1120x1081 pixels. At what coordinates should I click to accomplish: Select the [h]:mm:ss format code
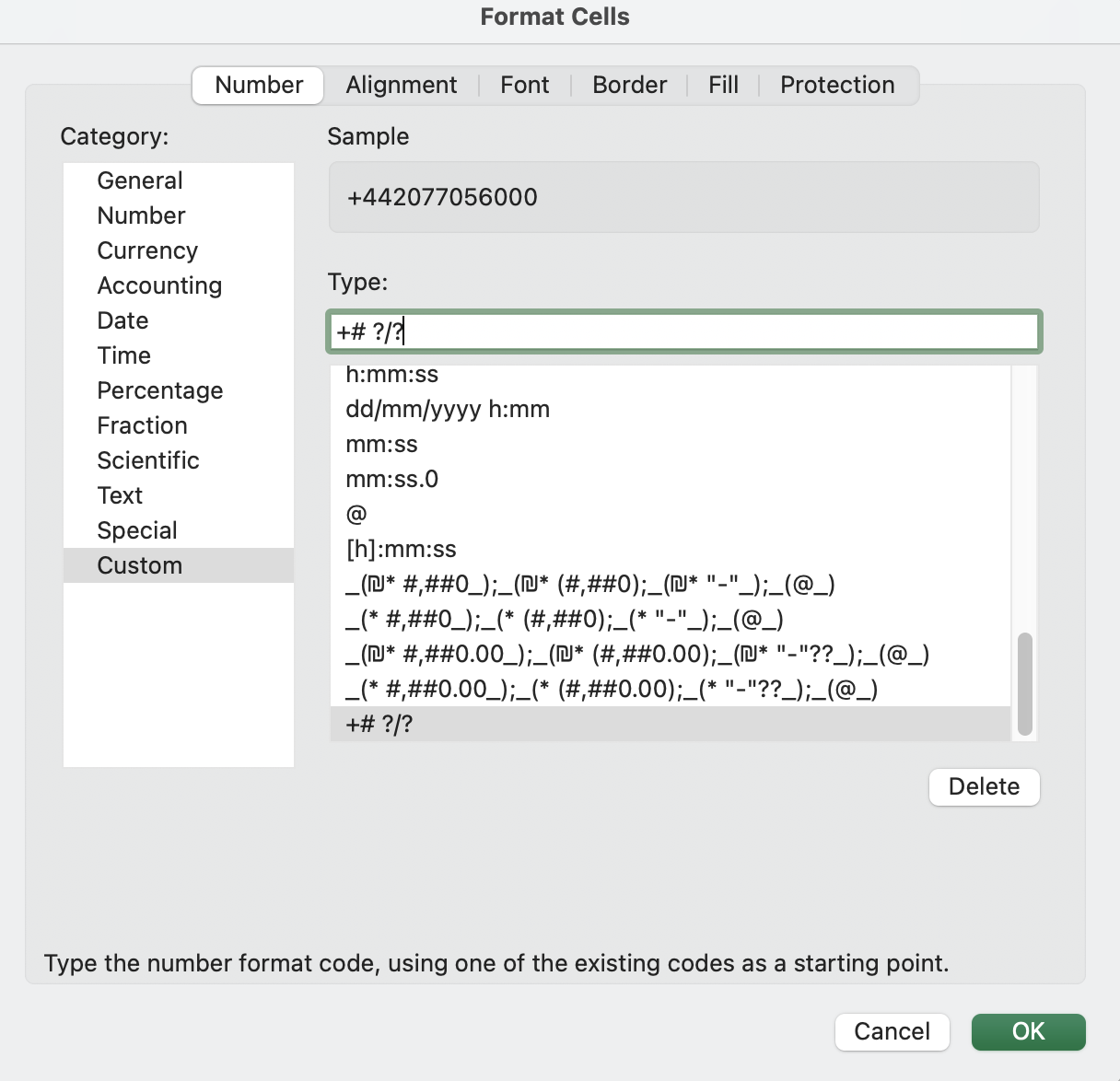point(401,550)
